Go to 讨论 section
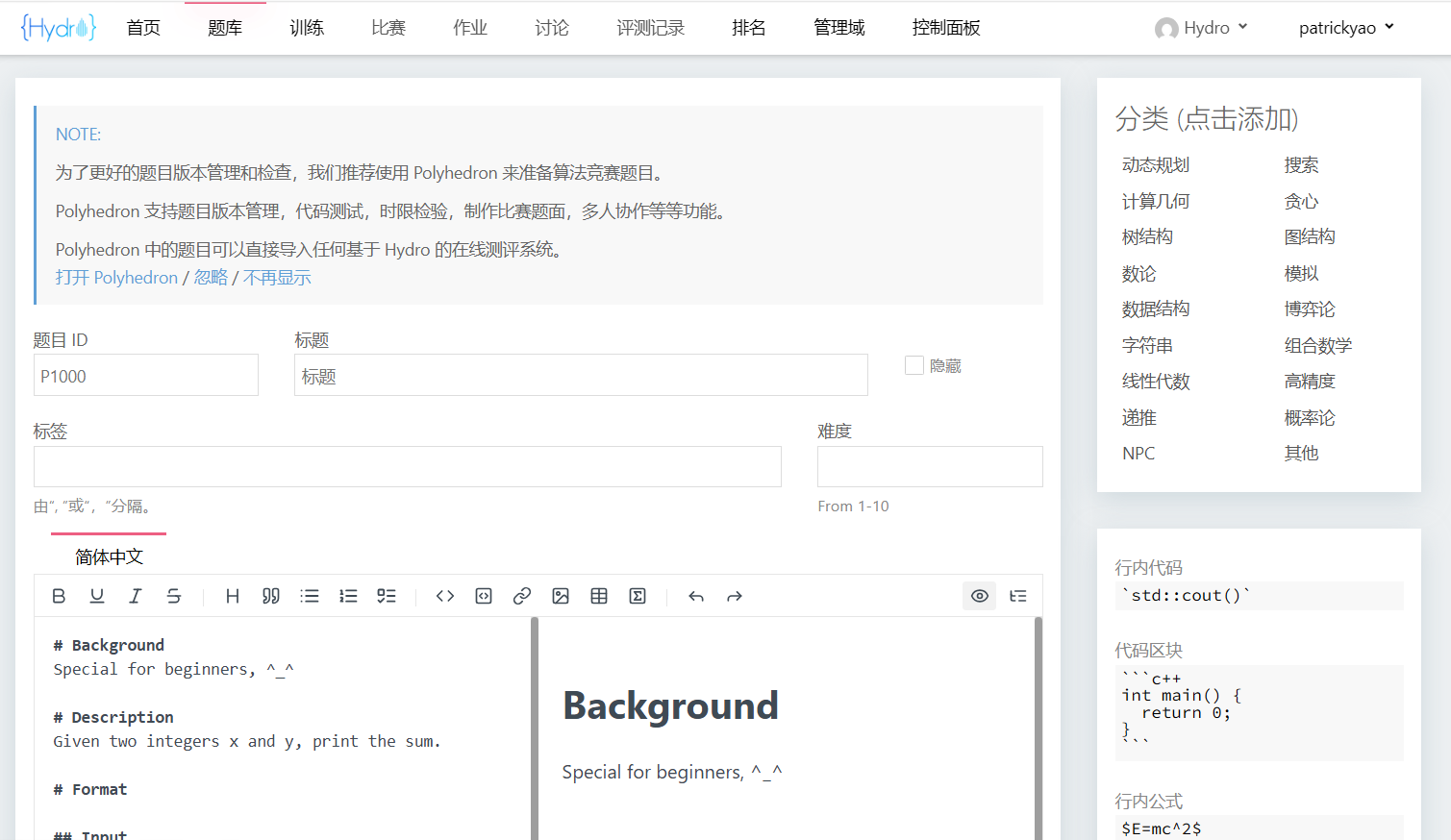 [x=552, y=28]
